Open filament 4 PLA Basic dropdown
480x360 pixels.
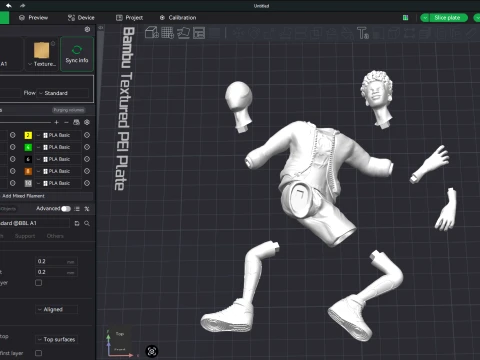point(58,147)
